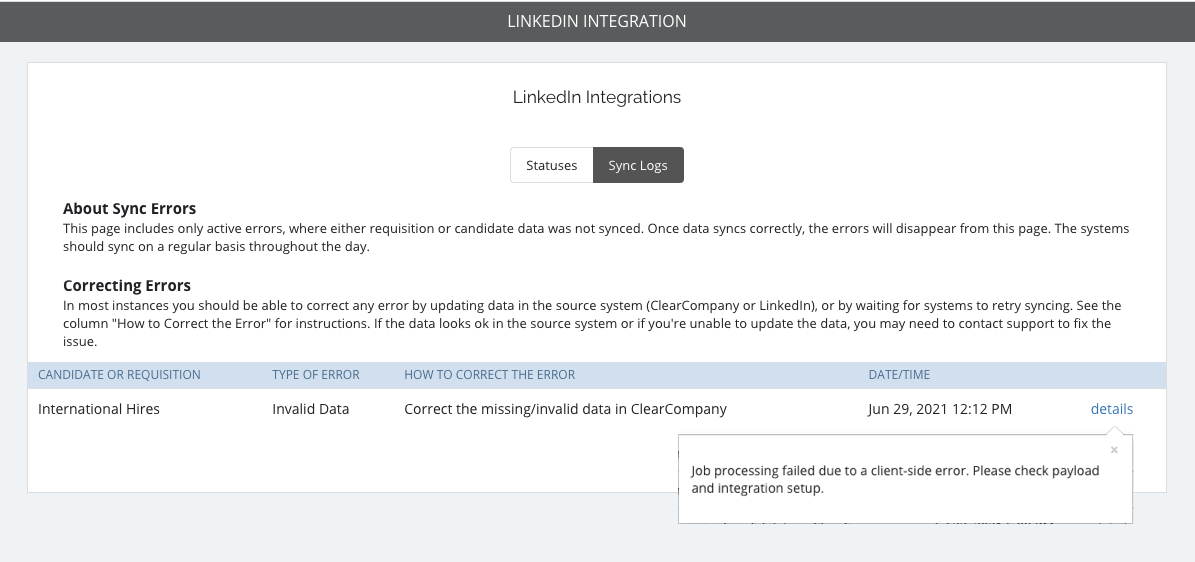Click the correct missing/invalid data instruction text

(565, 409)
